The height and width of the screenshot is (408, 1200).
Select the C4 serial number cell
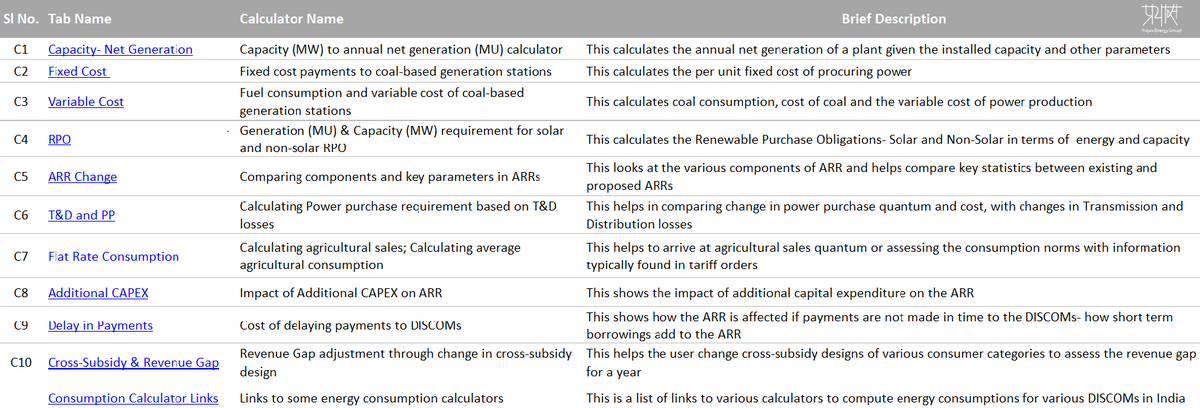21,139
